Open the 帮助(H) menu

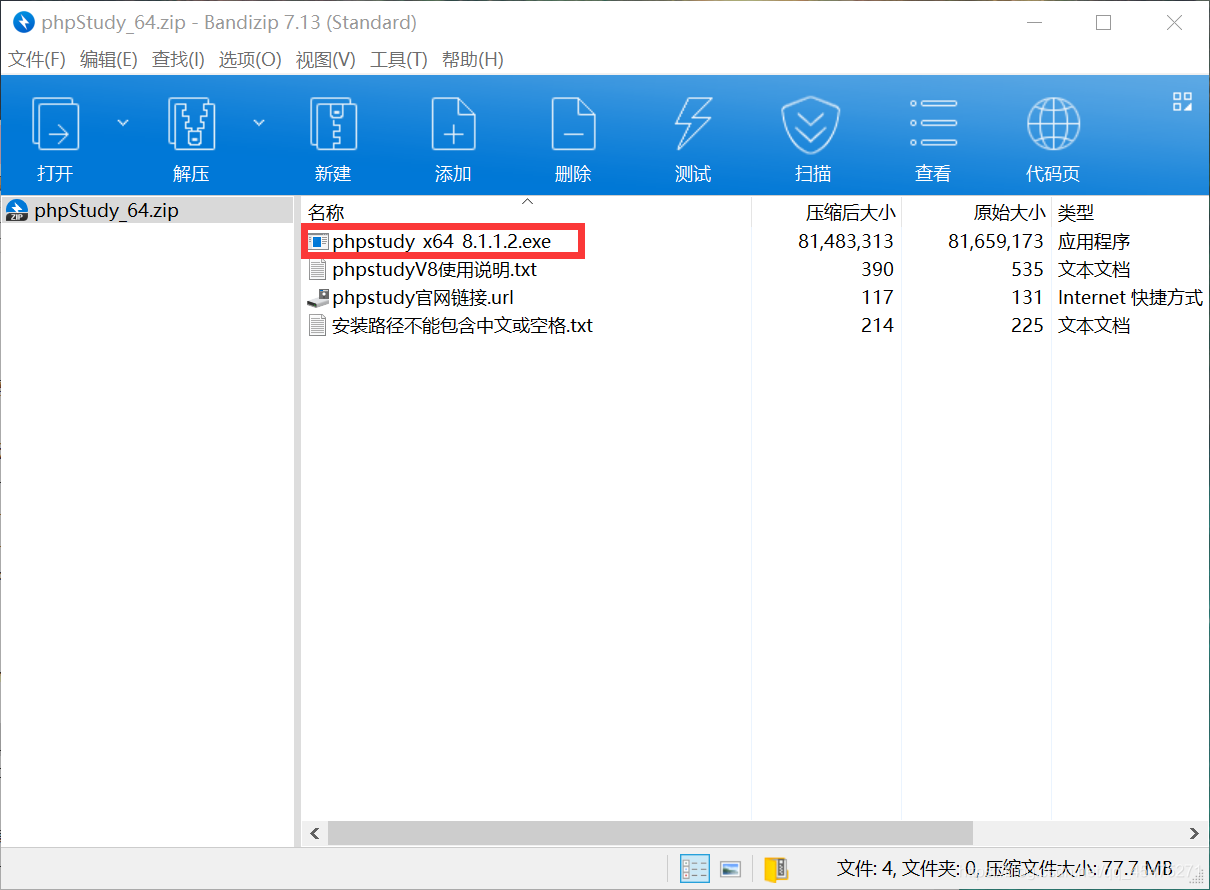[473, 60]
